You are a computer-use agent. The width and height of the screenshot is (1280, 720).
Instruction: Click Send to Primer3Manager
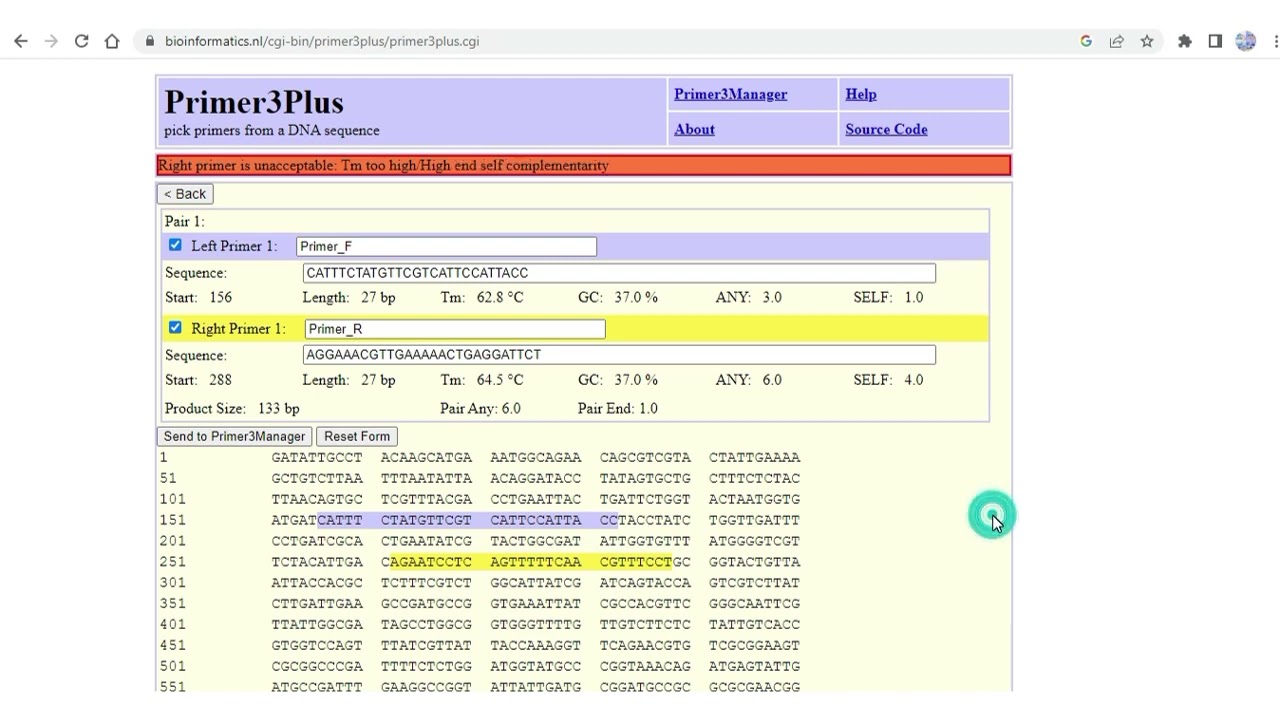pyautogui.click(x=234, y=436)
